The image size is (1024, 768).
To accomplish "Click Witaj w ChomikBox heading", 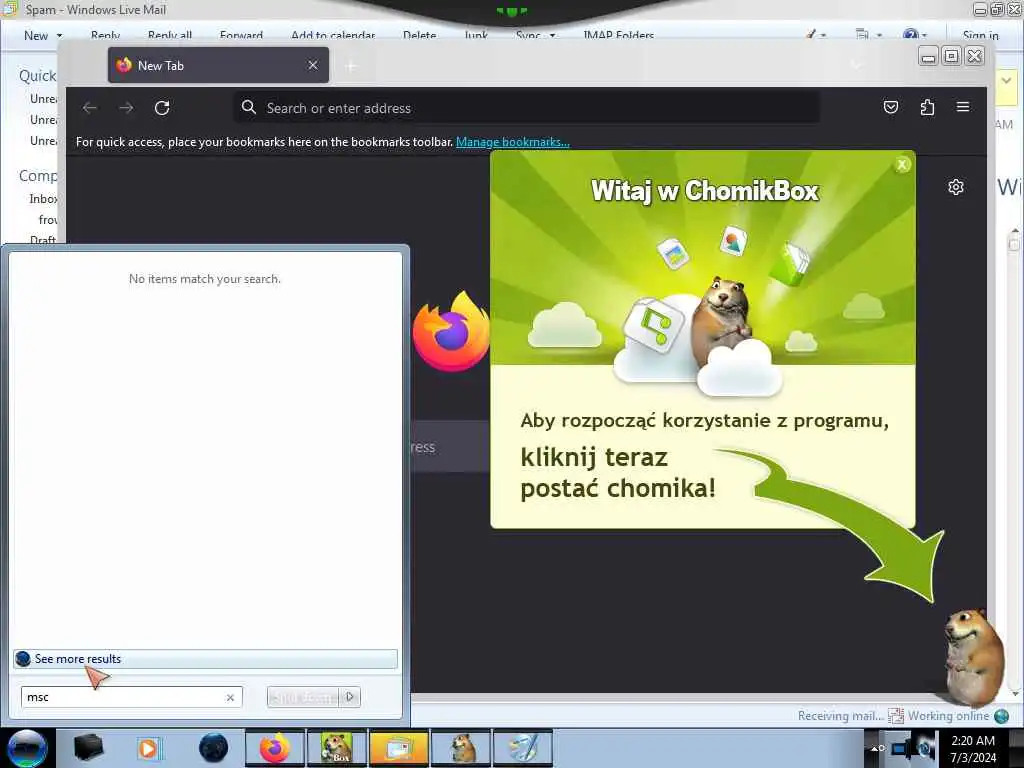I will pos(705,191).
